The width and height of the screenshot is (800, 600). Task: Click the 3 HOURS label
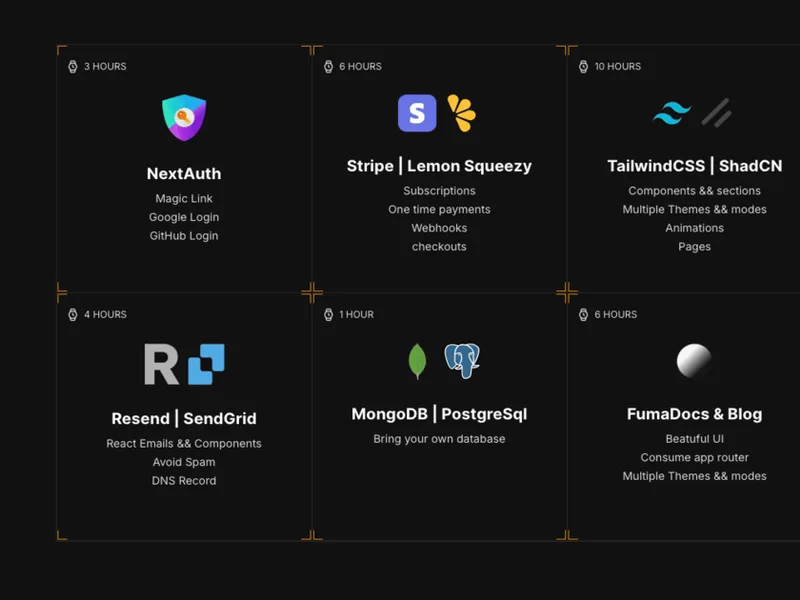(105, 66)
